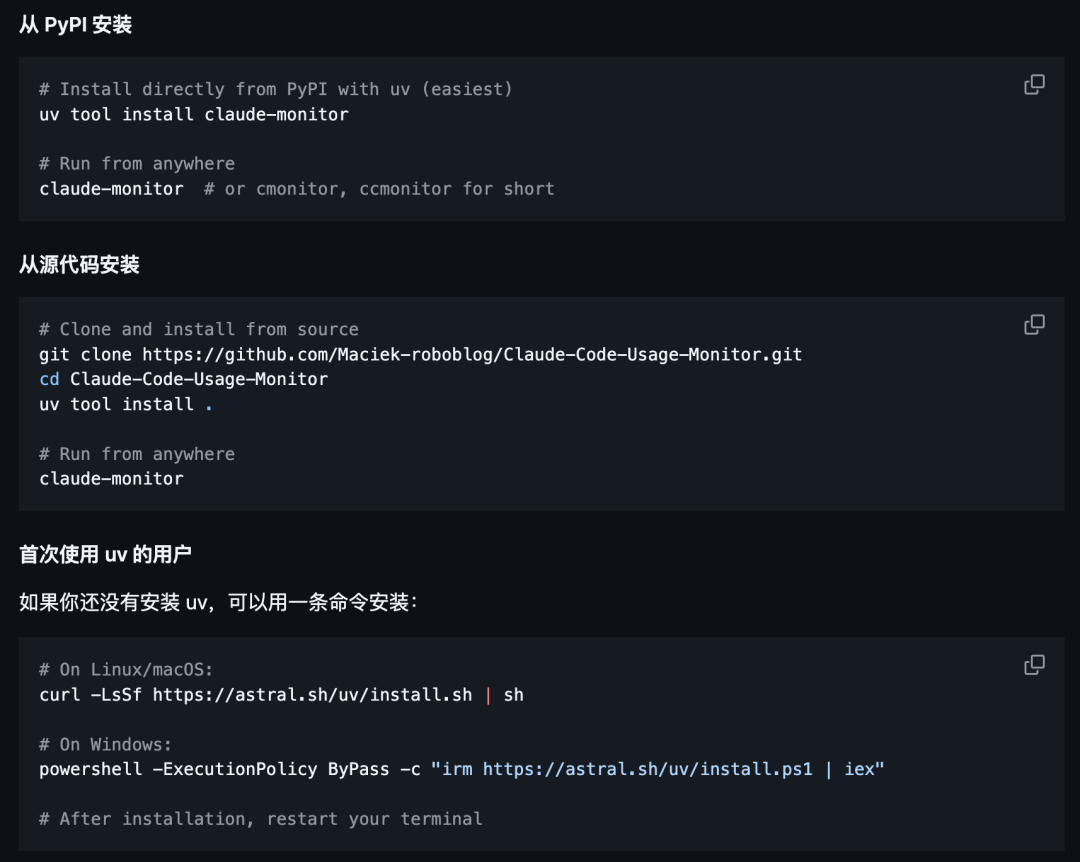
Task: Click the "# or cmonitor, ccmonitor for short" comment
Action: (x=380, y=189)
